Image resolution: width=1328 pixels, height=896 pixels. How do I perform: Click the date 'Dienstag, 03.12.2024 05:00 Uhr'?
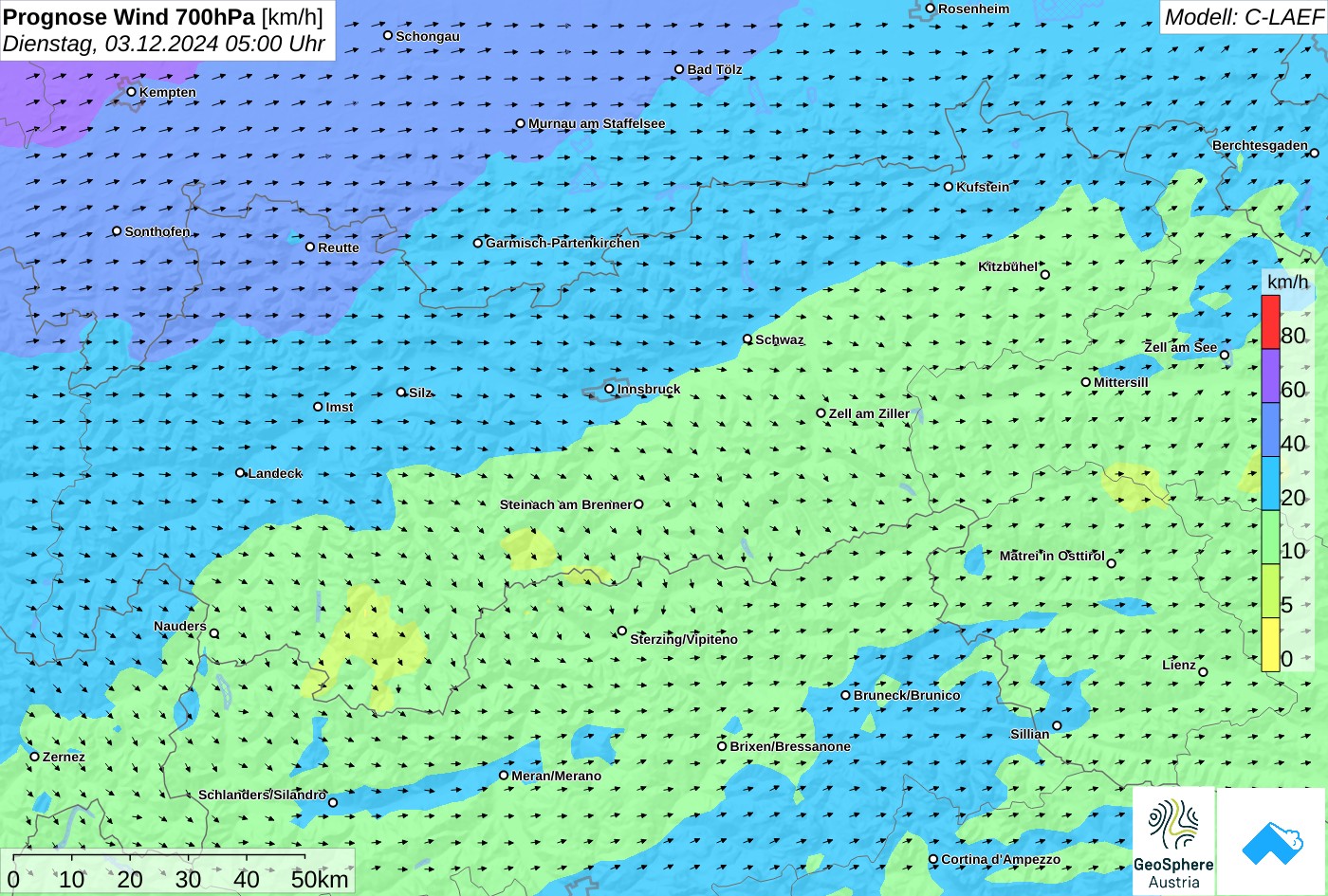pyautogui.click(x=164, y=44)
